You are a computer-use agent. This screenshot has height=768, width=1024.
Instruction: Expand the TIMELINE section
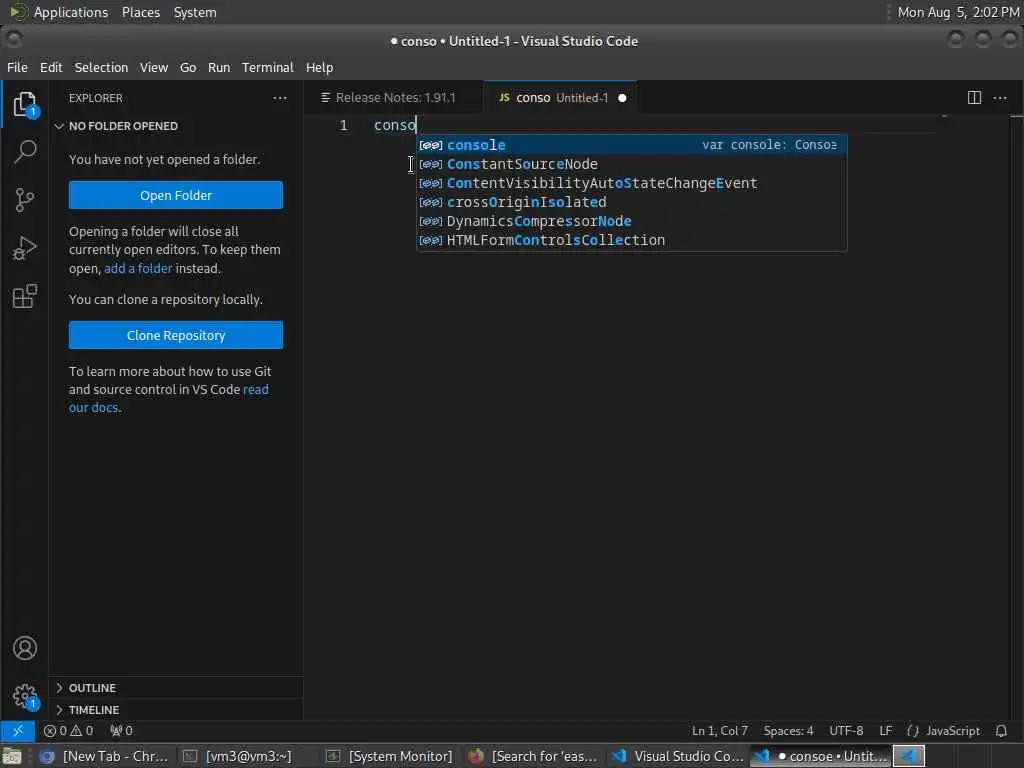[x=176, y=710]
